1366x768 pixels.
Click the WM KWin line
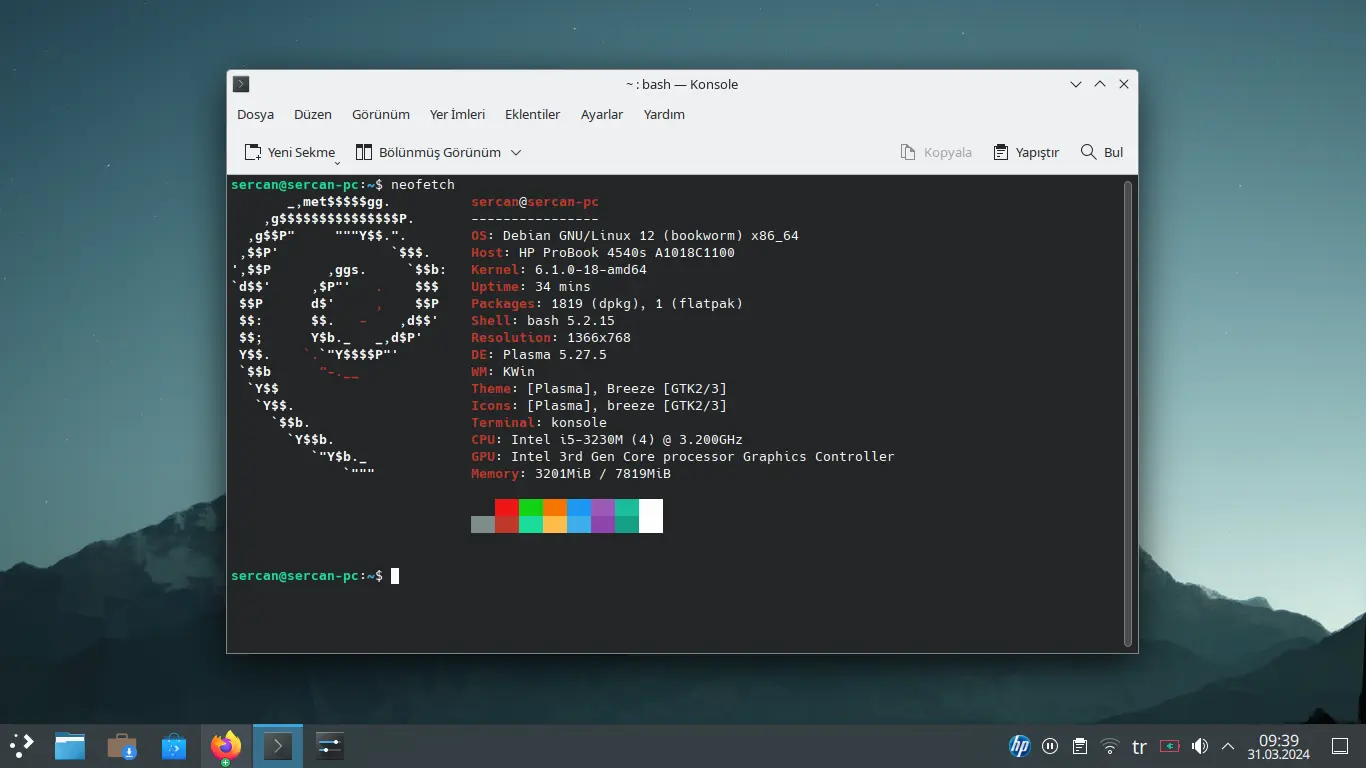(503, 372)
